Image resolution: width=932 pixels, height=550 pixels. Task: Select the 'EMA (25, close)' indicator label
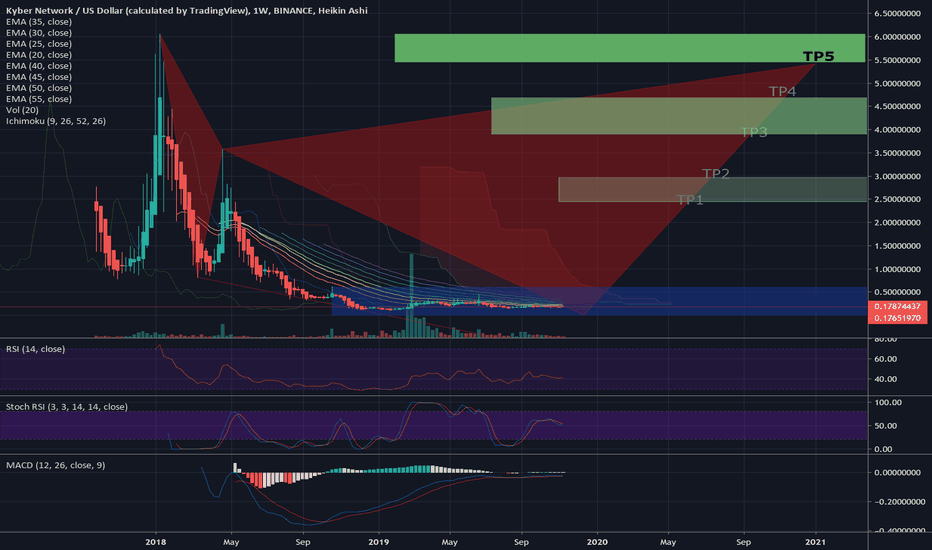39,44
